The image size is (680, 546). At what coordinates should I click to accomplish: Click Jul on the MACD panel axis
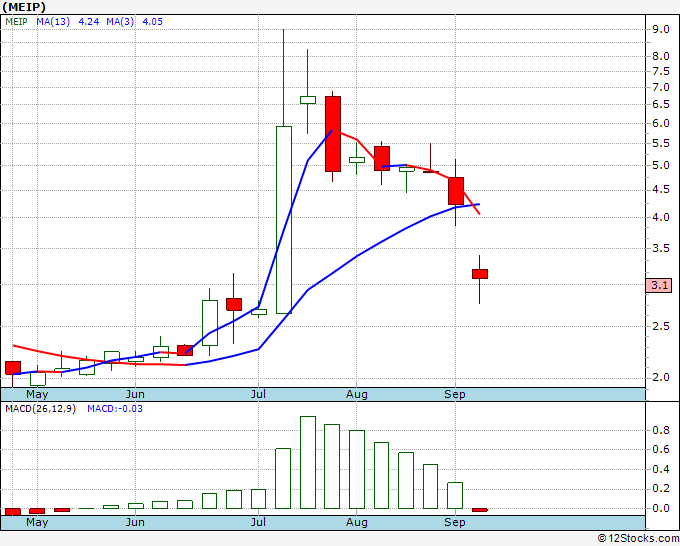pyautogui.click(x=258, y=522)
